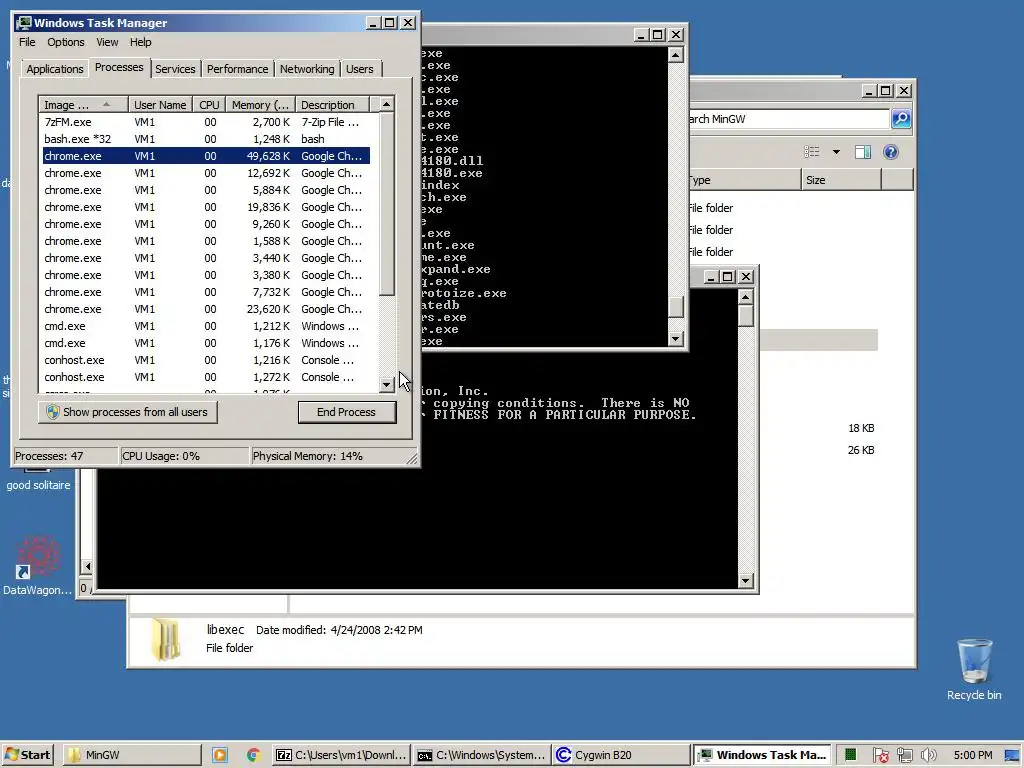Image resolution: width=1024 pixels, height=768 pixels.
Task: Open the Options menu in Task Manager
Action: point(65,42)
